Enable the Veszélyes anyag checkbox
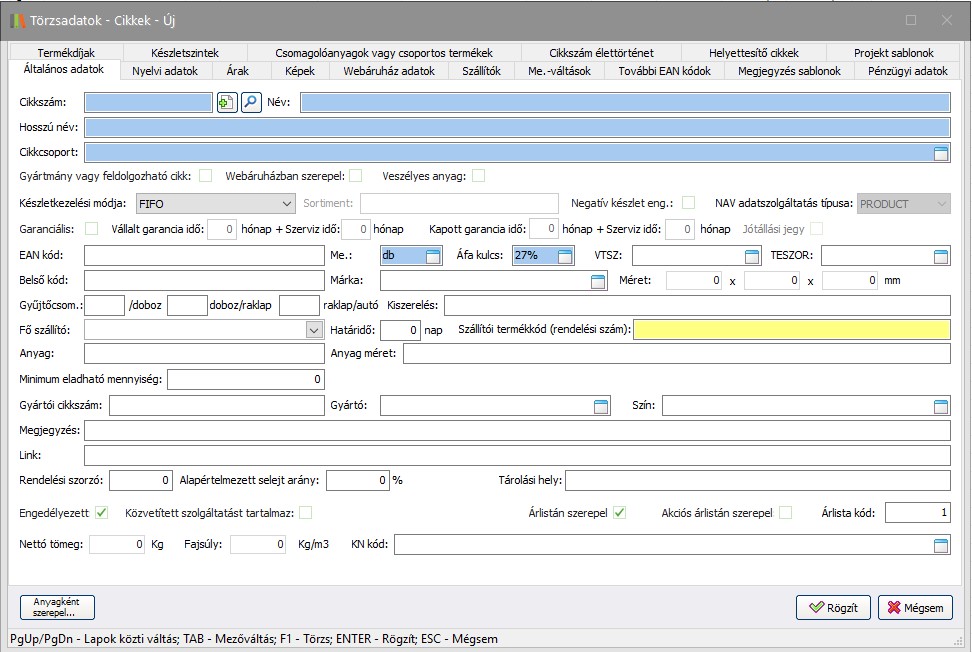This screenshot has height=652, width=972. (479, 176)
